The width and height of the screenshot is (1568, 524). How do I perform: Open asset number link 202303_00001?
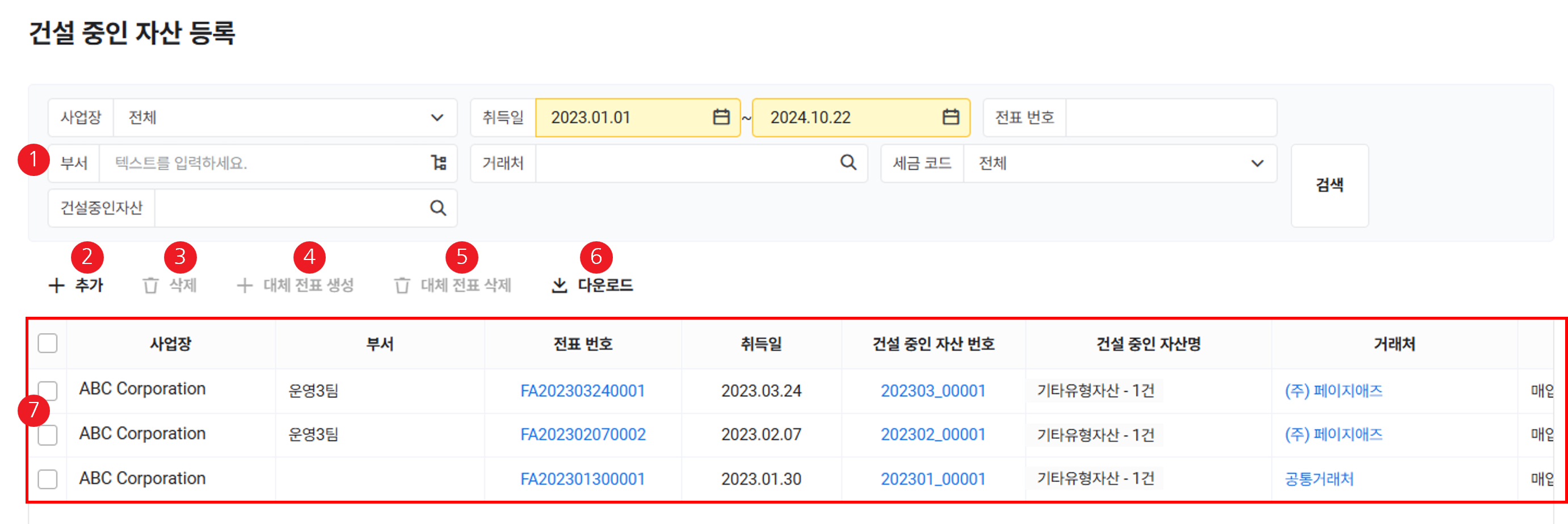[x=932, y=391]
